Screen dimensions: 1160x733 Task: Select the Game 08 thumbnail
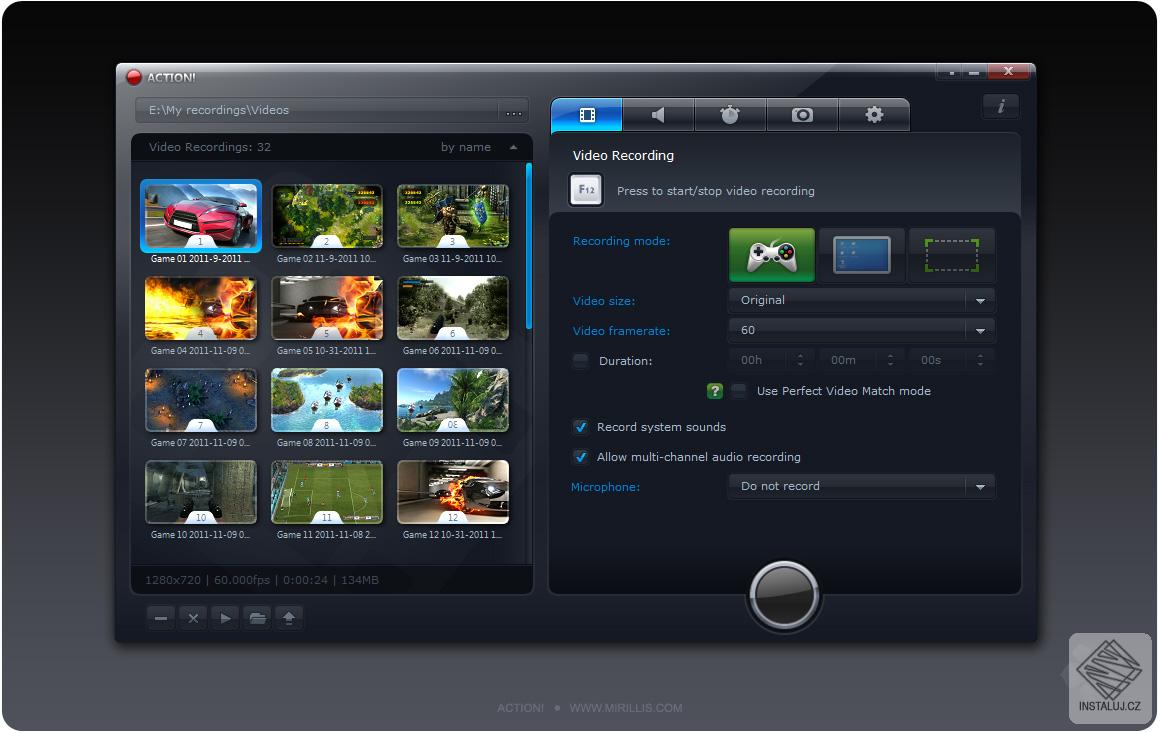click(x=327, y=399)
